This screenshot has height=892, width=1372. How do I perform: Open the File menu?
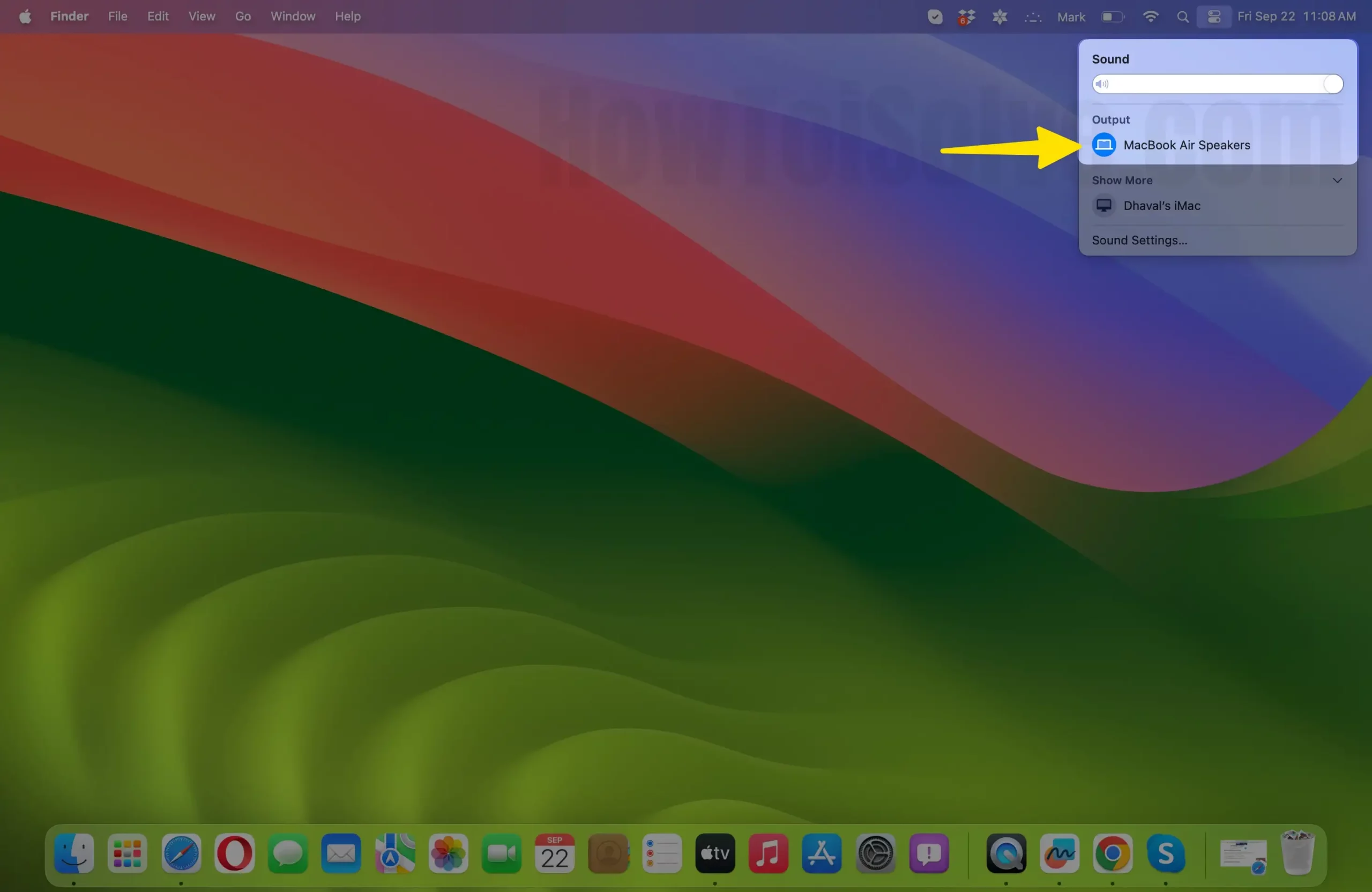click(x=117, y=16)
